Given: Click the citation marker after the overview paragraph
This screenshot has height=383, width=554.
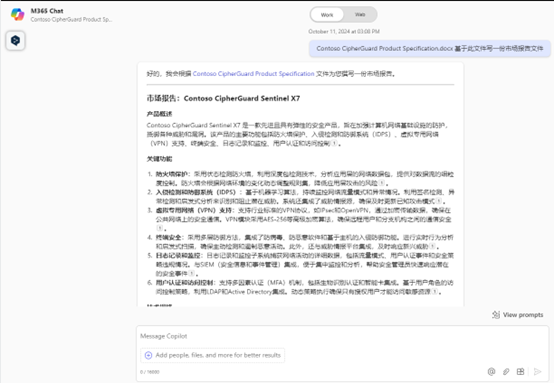Looking at the screenshot, I should coord(334,143).
